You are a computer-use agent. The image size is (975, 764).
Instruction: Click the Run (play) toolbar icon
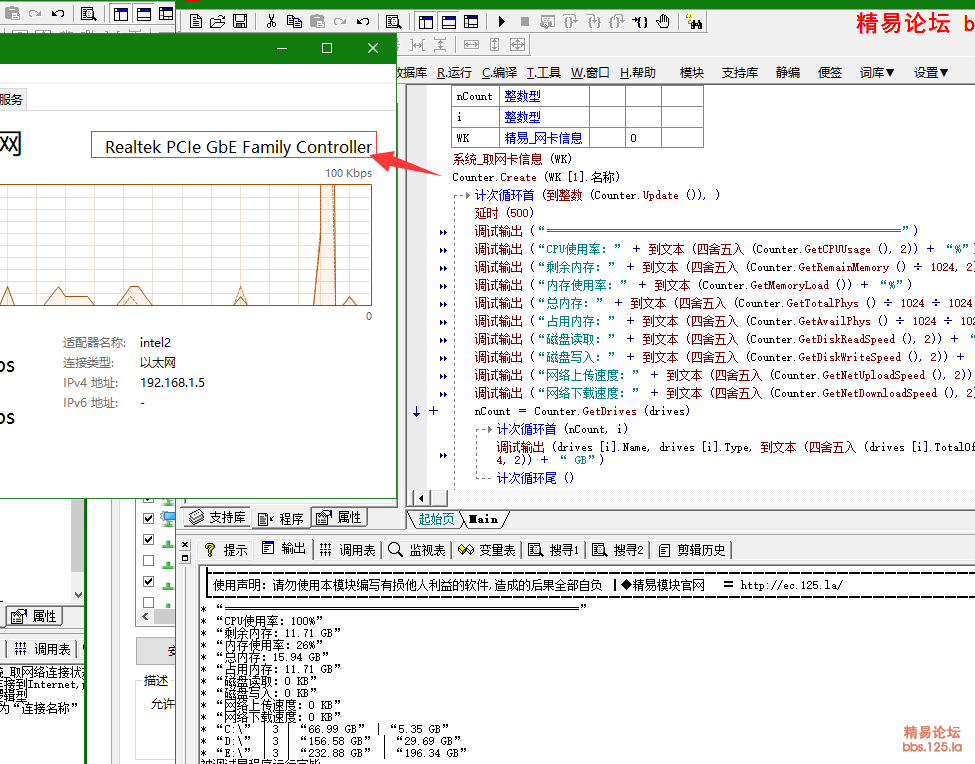tap(502, 21)
